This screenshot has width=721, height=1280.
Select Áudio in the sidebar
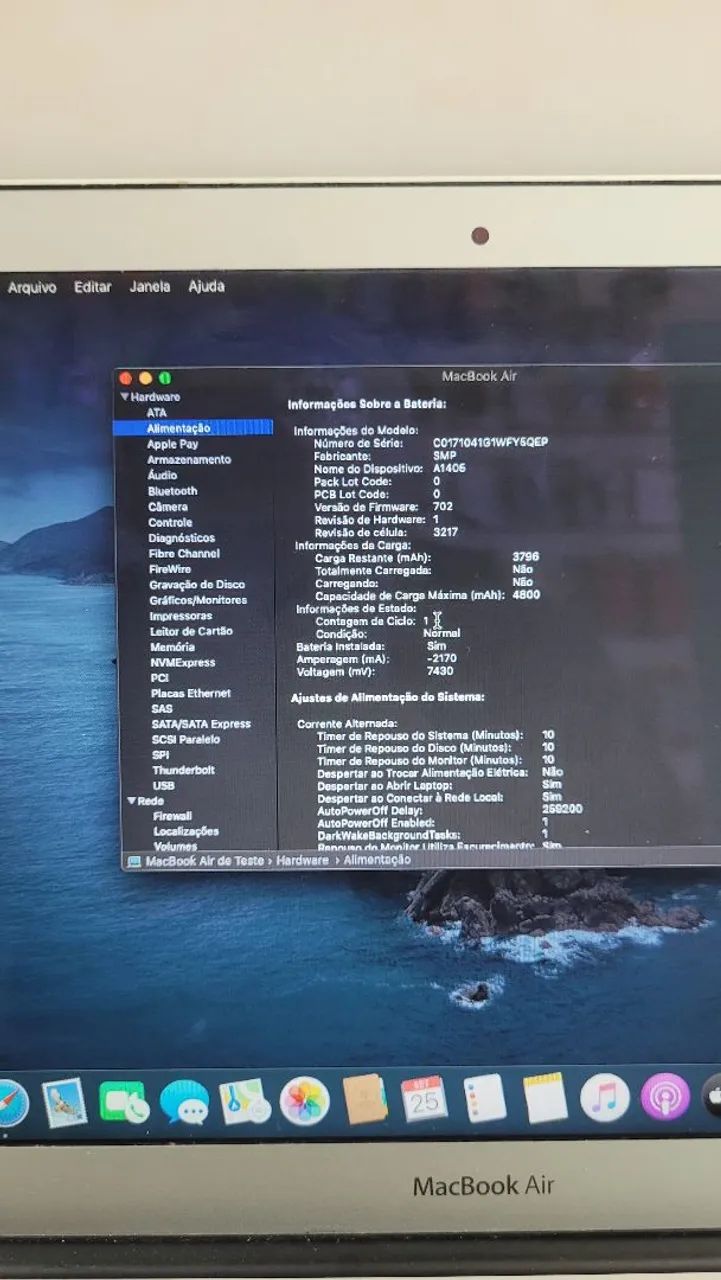click(162, 475)
